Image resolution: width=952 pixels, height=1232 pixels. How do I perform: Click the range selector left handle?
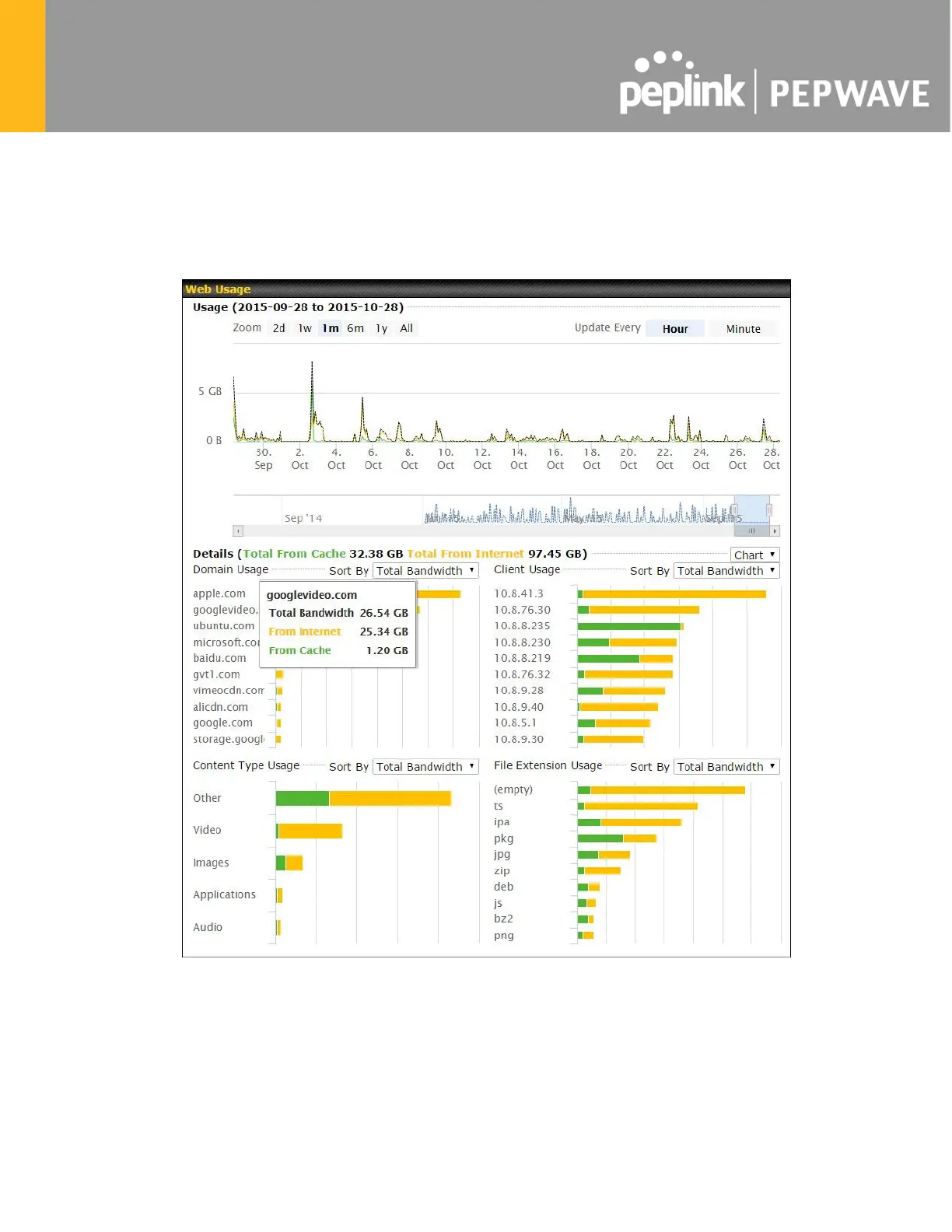pyautogui.click(x=734, y=510)
